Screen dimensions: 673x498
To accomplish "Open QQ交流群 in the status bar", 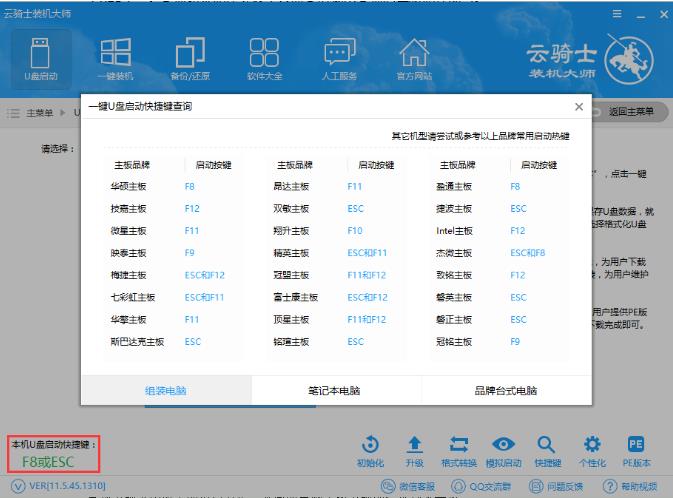I will 481,486.
